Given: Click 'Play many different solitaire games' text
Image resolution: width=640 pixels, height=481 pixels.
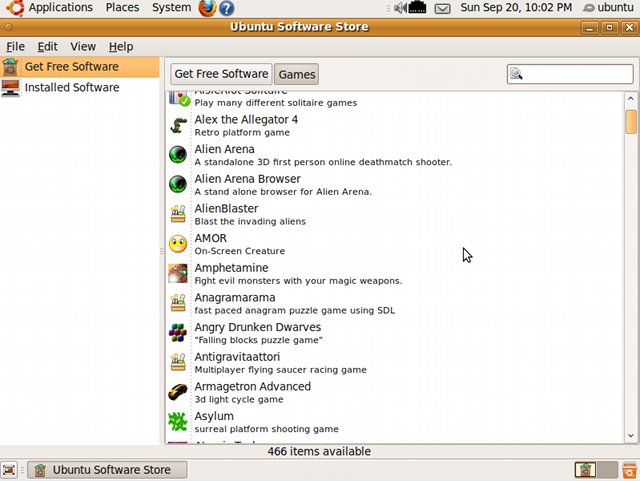Looking at the screenshot, I should (x=276, y=103).
